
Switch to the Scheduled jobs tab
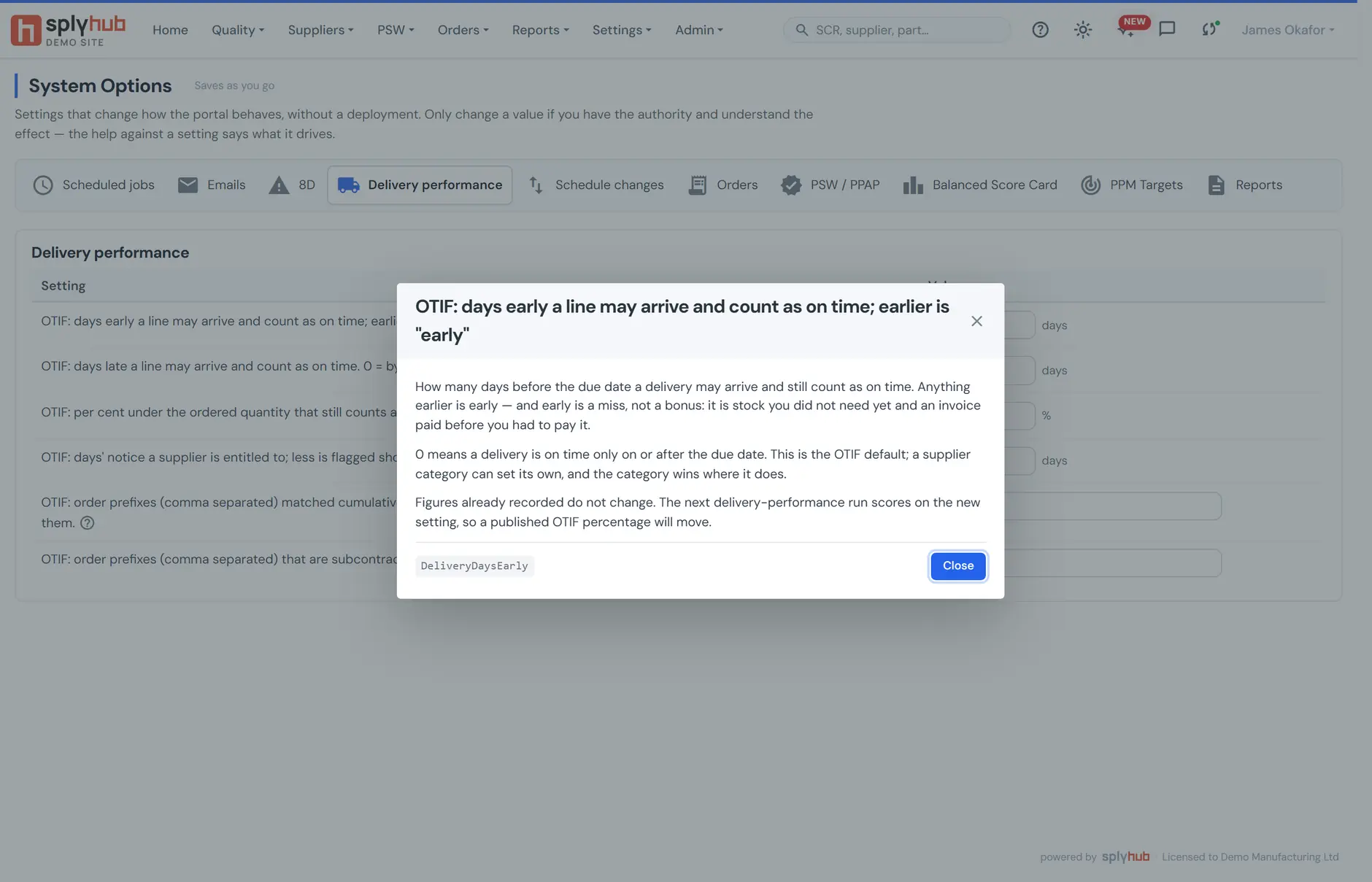point(94,185)
